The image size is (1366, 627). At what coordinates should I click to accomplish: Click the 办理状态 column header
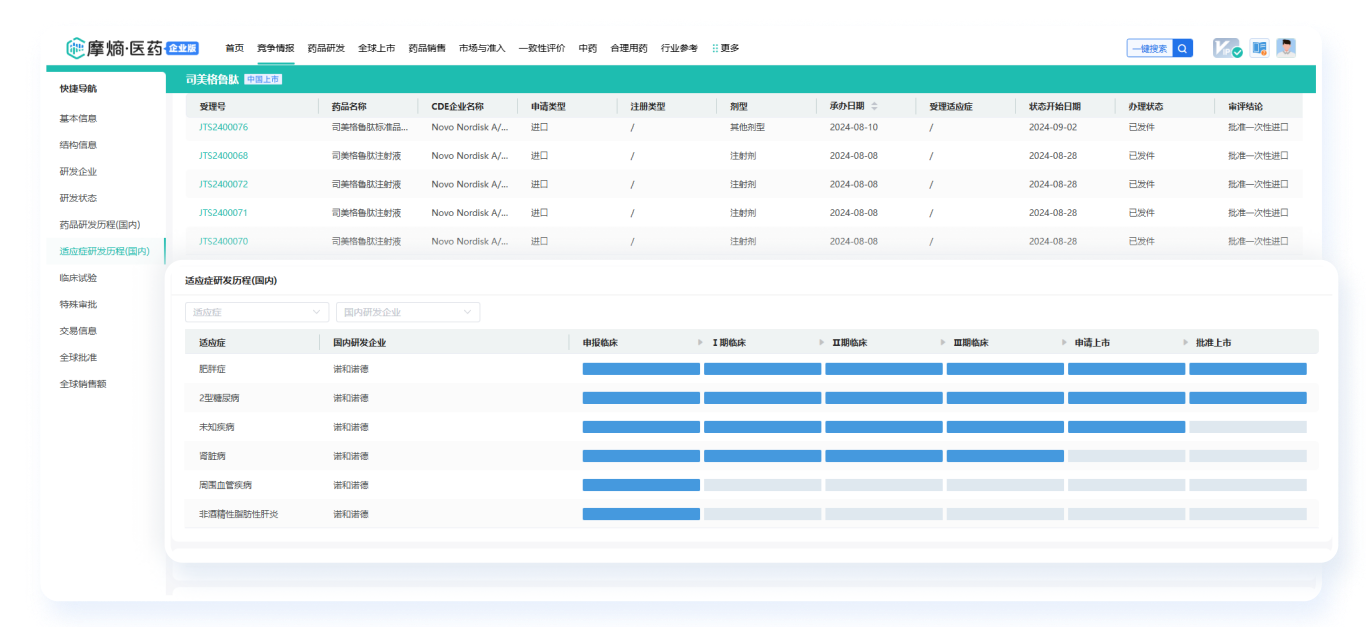point(1146,106)
